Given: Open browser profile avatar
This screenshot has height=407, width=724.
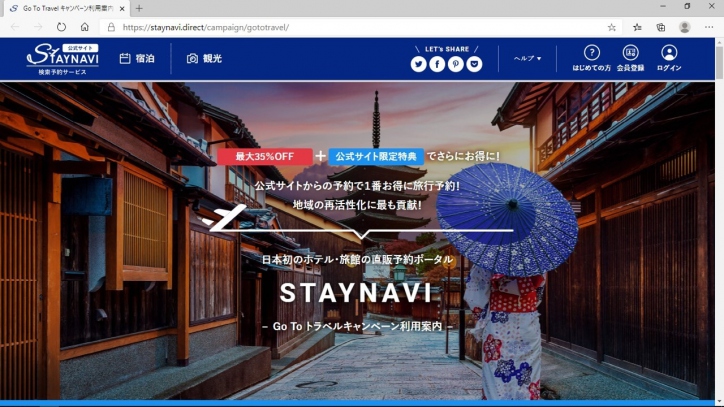Looking at the screenshot, I should (685, 27).
